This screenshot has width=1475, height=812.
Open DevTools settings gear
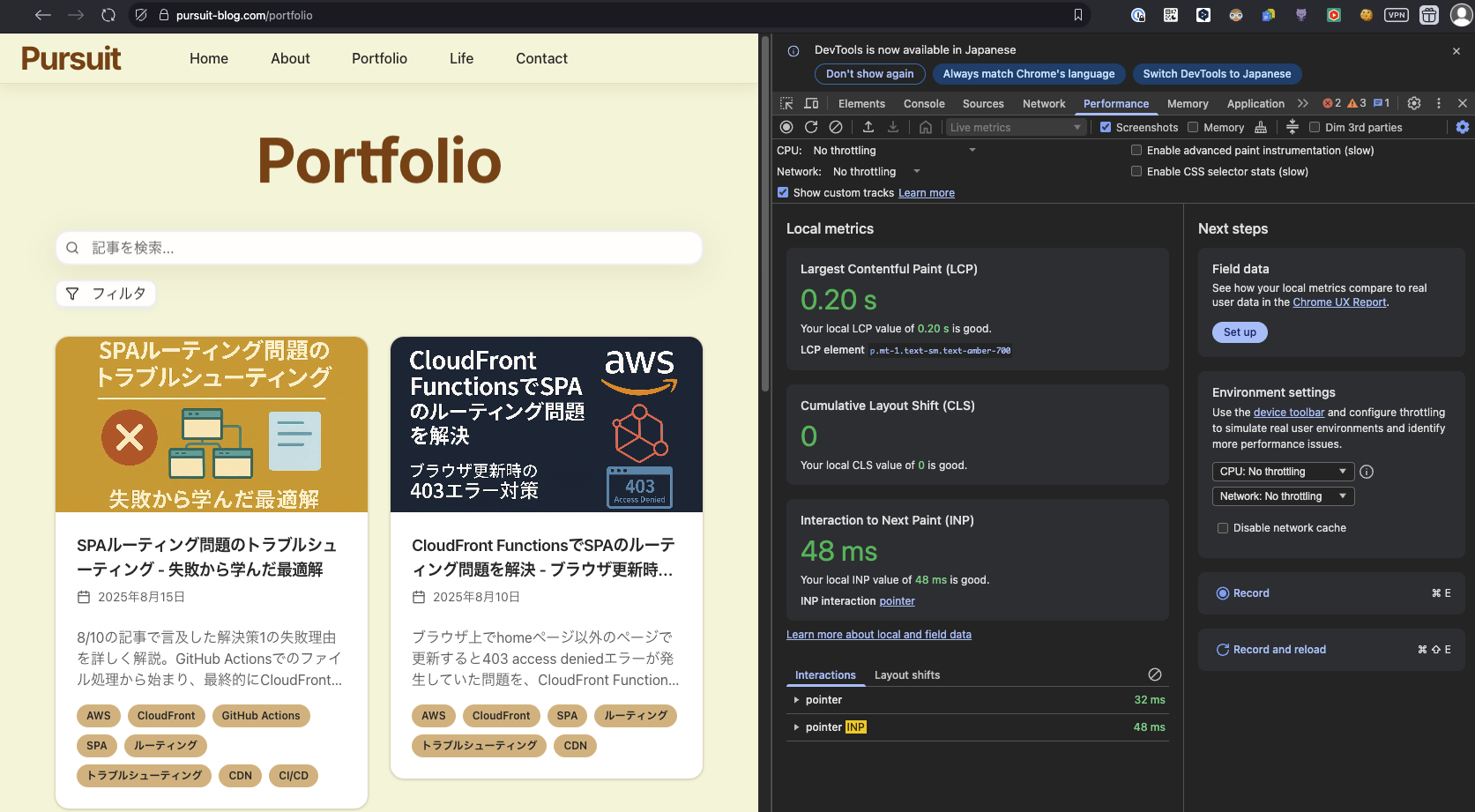(1414, 103)
